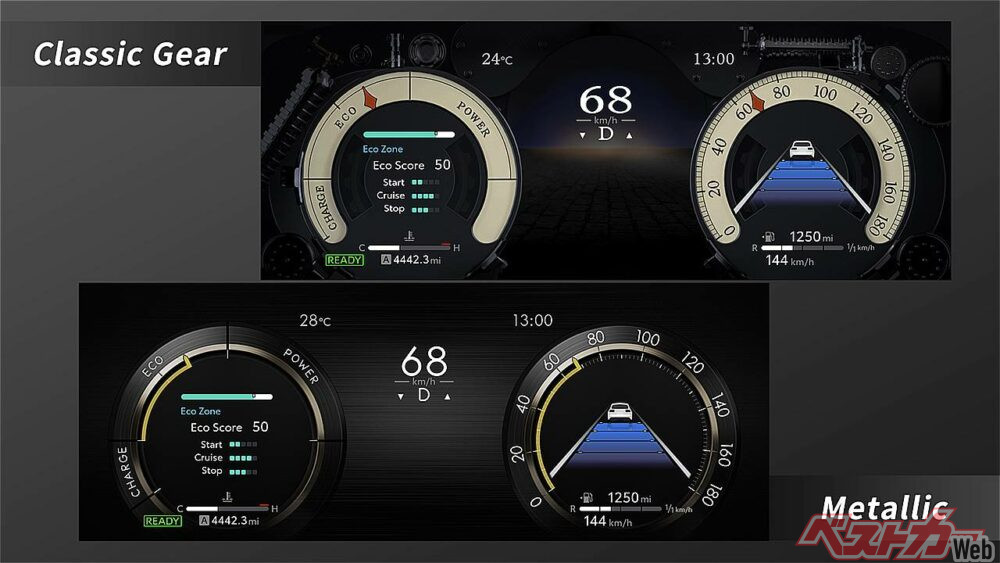Click the READY indicator in the Metallic dashboard
This screenshot has width=1000, height=563.
tap(162, 521)
